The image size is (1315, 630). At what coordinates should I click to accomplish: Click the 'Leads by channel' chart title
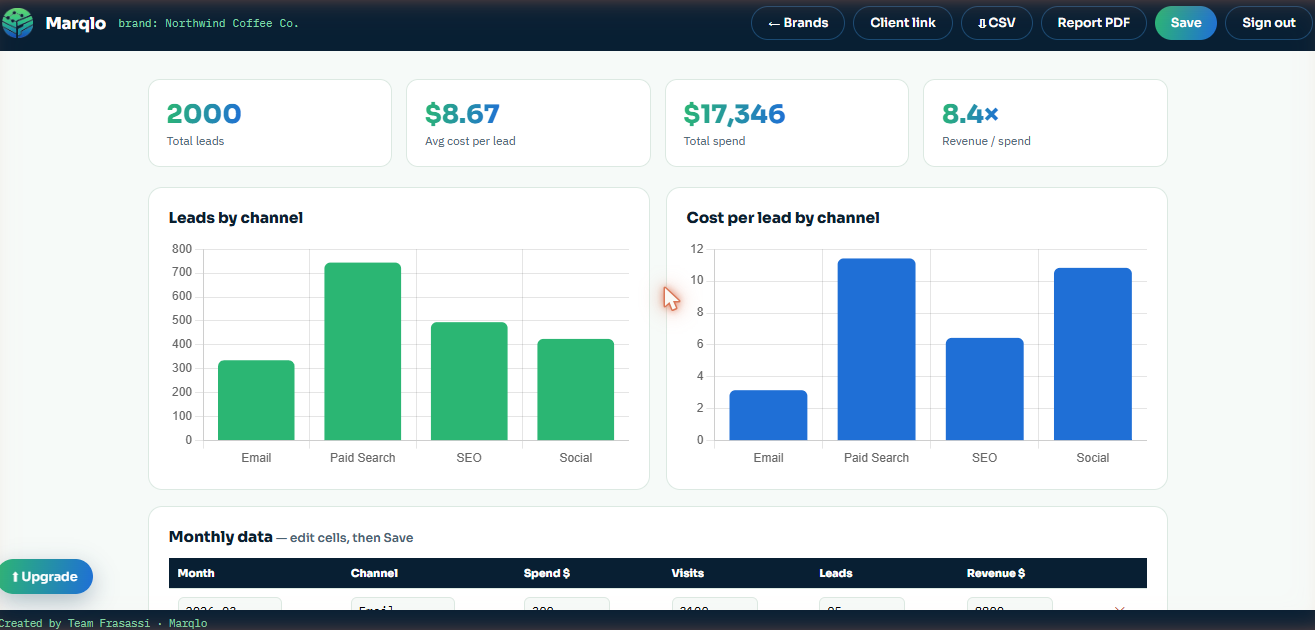[236, 218]
